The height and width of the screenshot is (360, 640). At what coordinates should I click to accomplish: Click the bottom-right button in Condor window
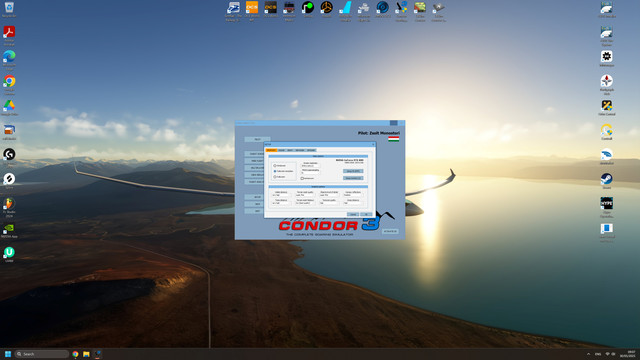391,231
